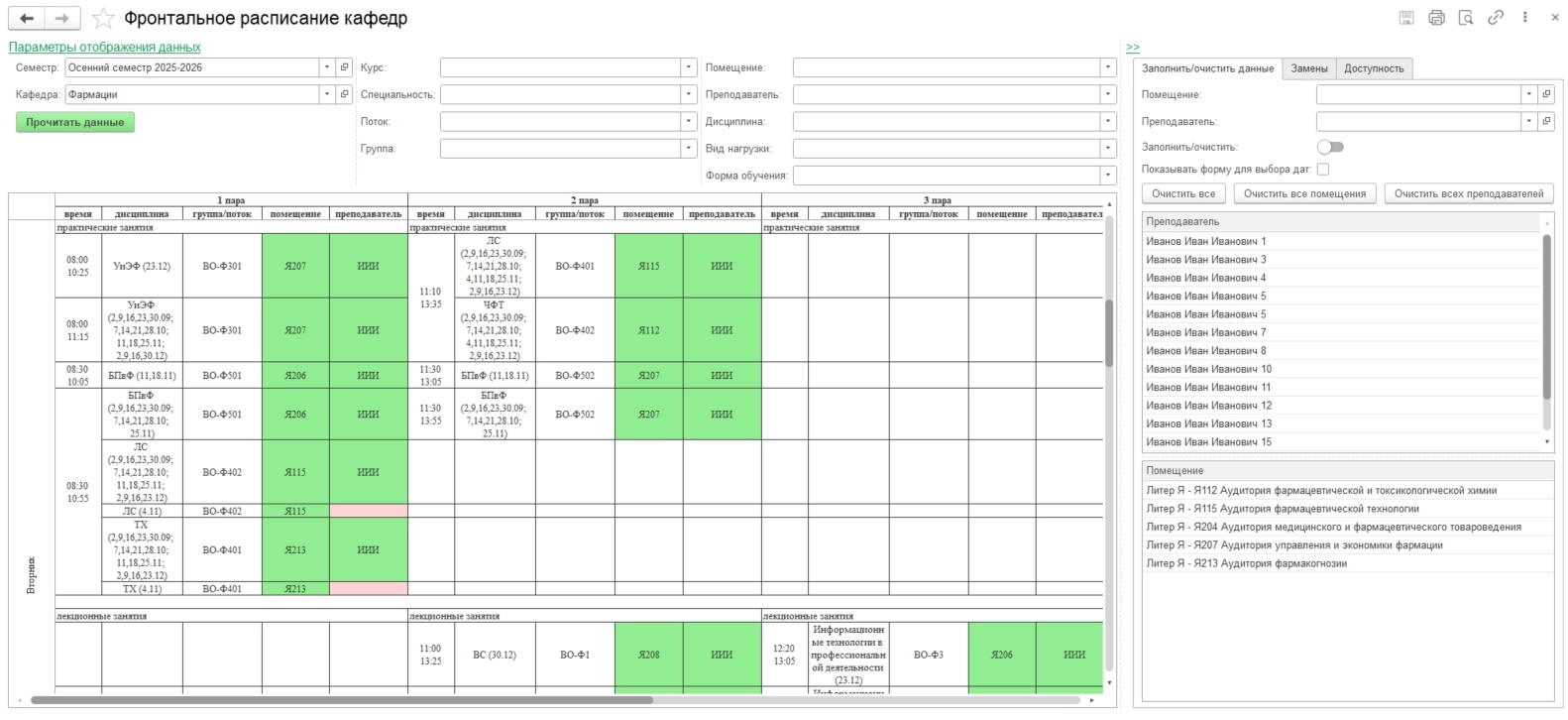Image resolution: width=1568 pixels, height=720 pixels.
Task: Open the Курс dropdown
Action: click(x=688, y=67)
